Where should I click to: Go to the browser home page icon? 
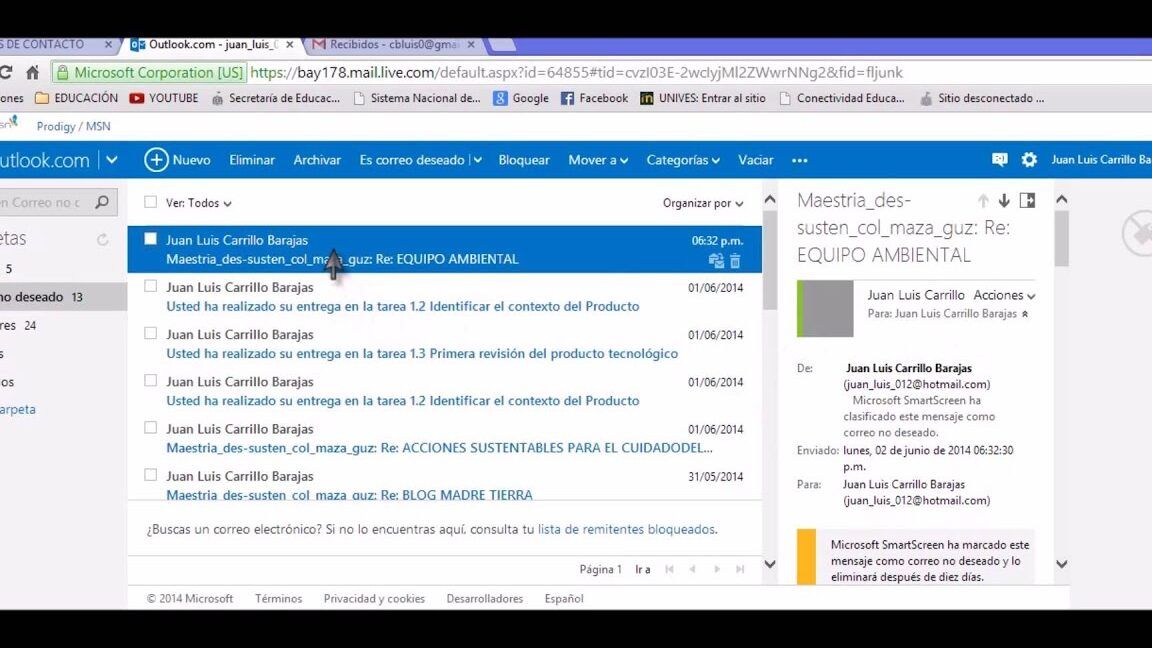tap(32, 72)
